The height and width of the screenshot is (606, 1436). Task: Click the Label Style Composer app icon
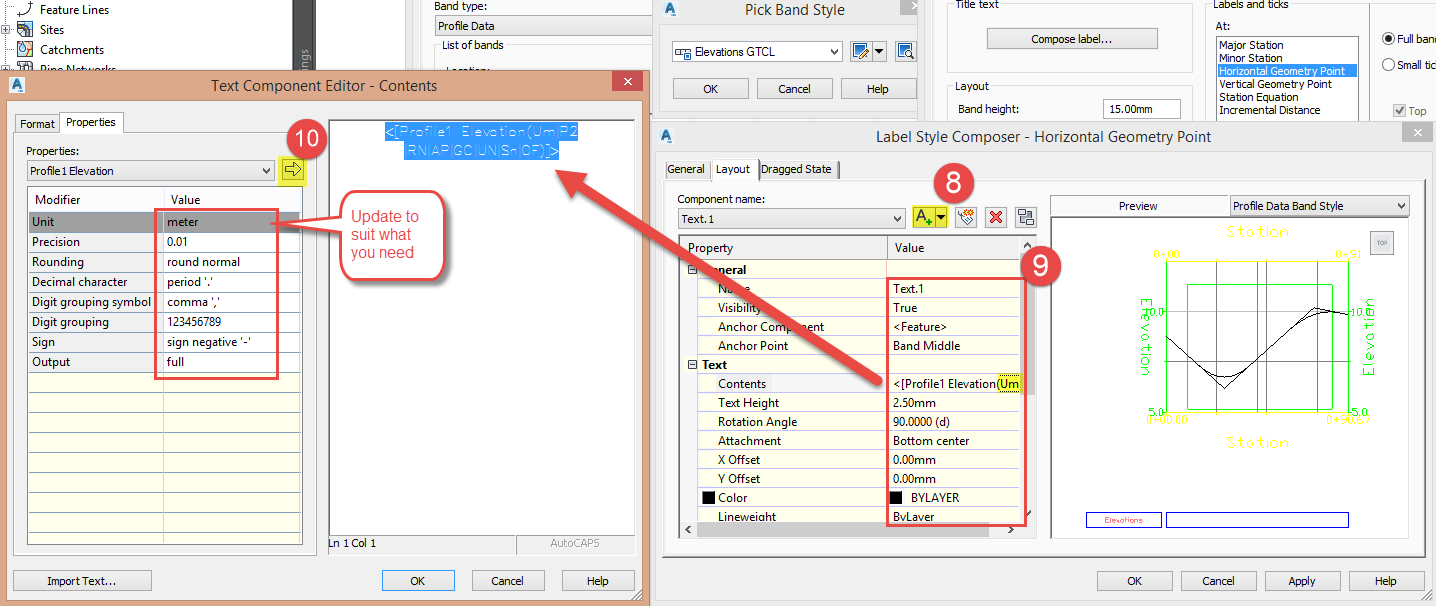coord(667,136)
